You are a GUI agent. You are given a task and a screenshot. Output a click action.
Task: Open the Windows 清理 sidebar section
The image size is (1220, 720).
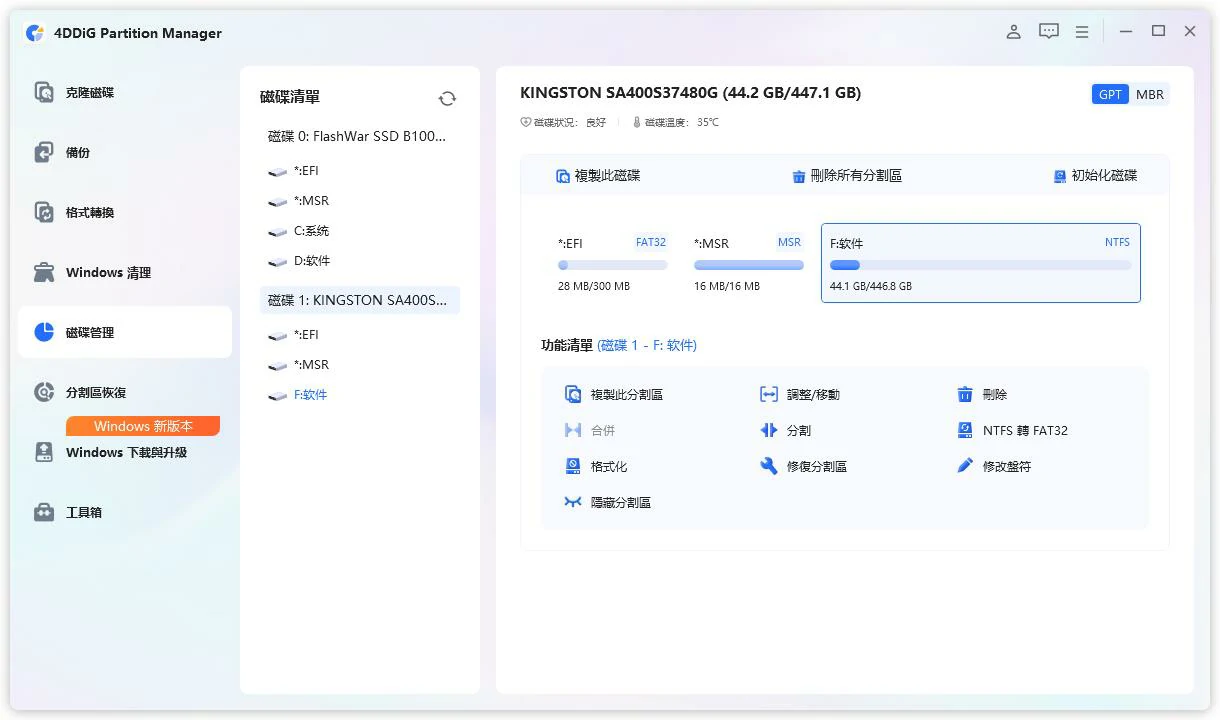125,272
